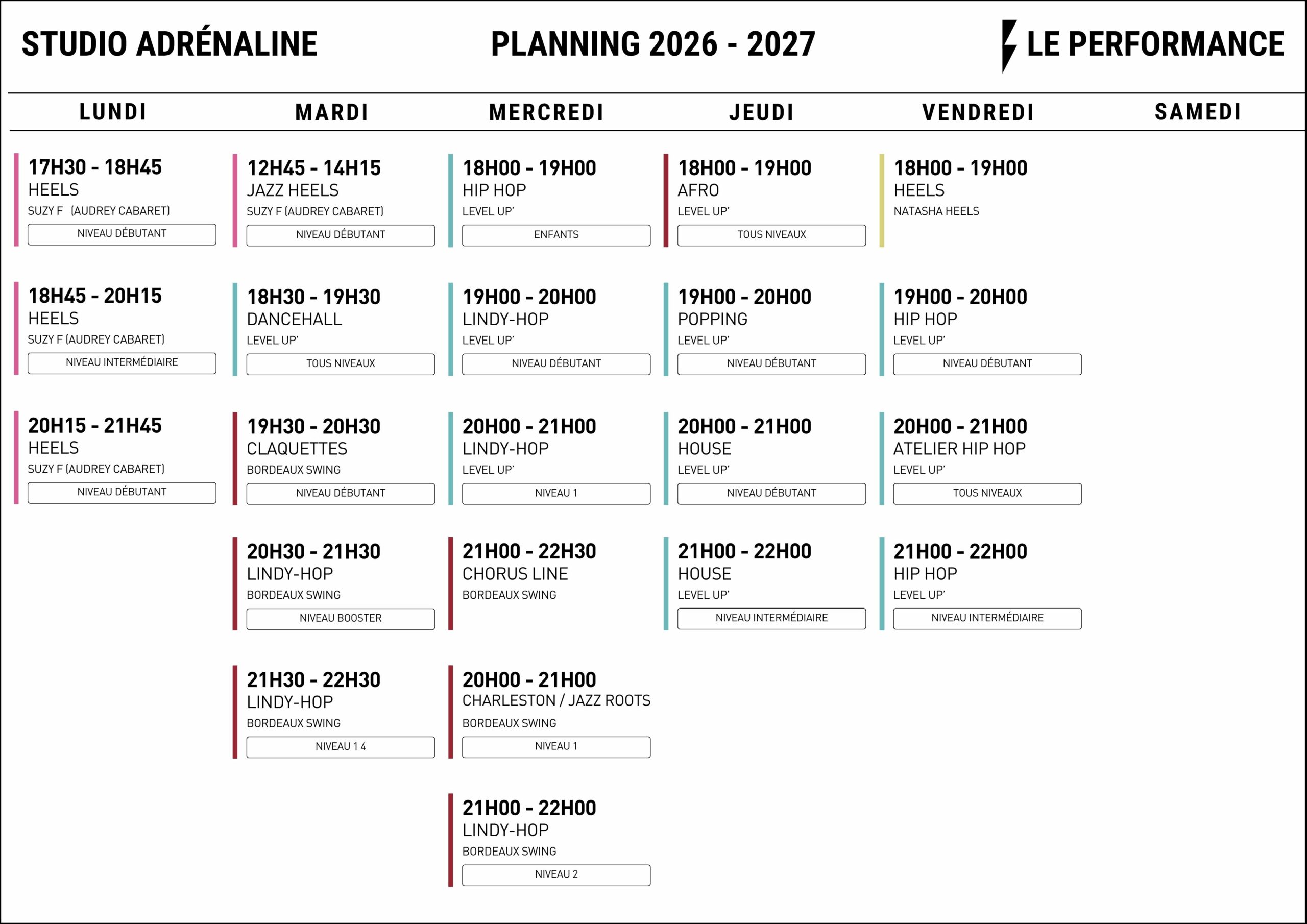Click the ENFANTS level box for Hip Hop

(556, 235)
